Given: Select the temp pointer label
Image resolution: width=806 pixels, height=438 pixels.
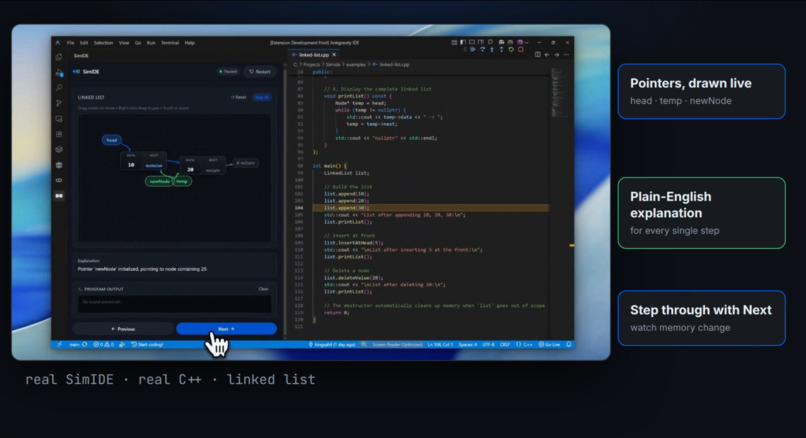Looking at the screenshot, I should (x=182, y=181).
